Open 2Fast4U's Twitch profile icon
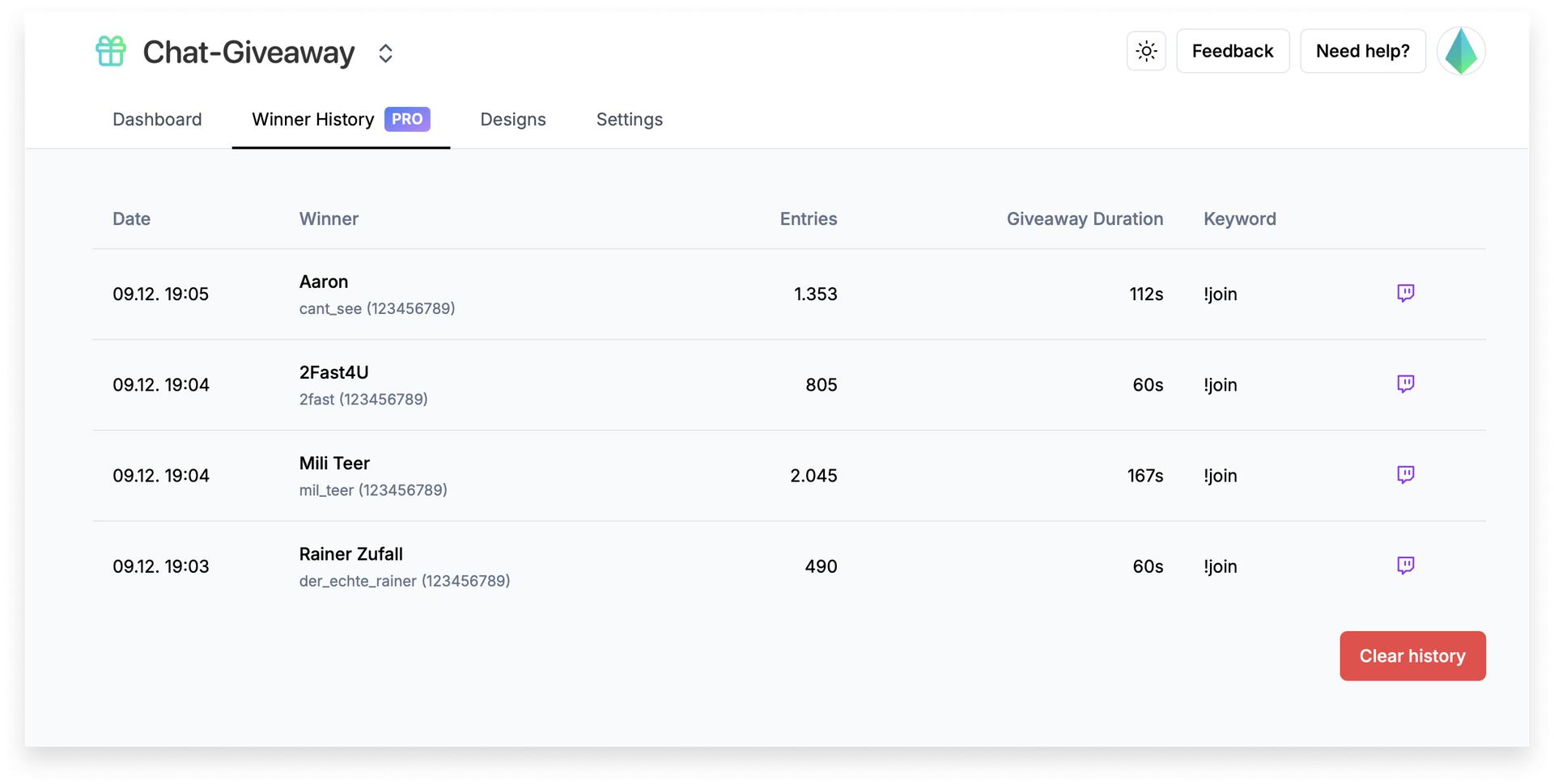The width and height of the screenshot is (1554, 784). pyautogui.click(x=1406, y=384)
